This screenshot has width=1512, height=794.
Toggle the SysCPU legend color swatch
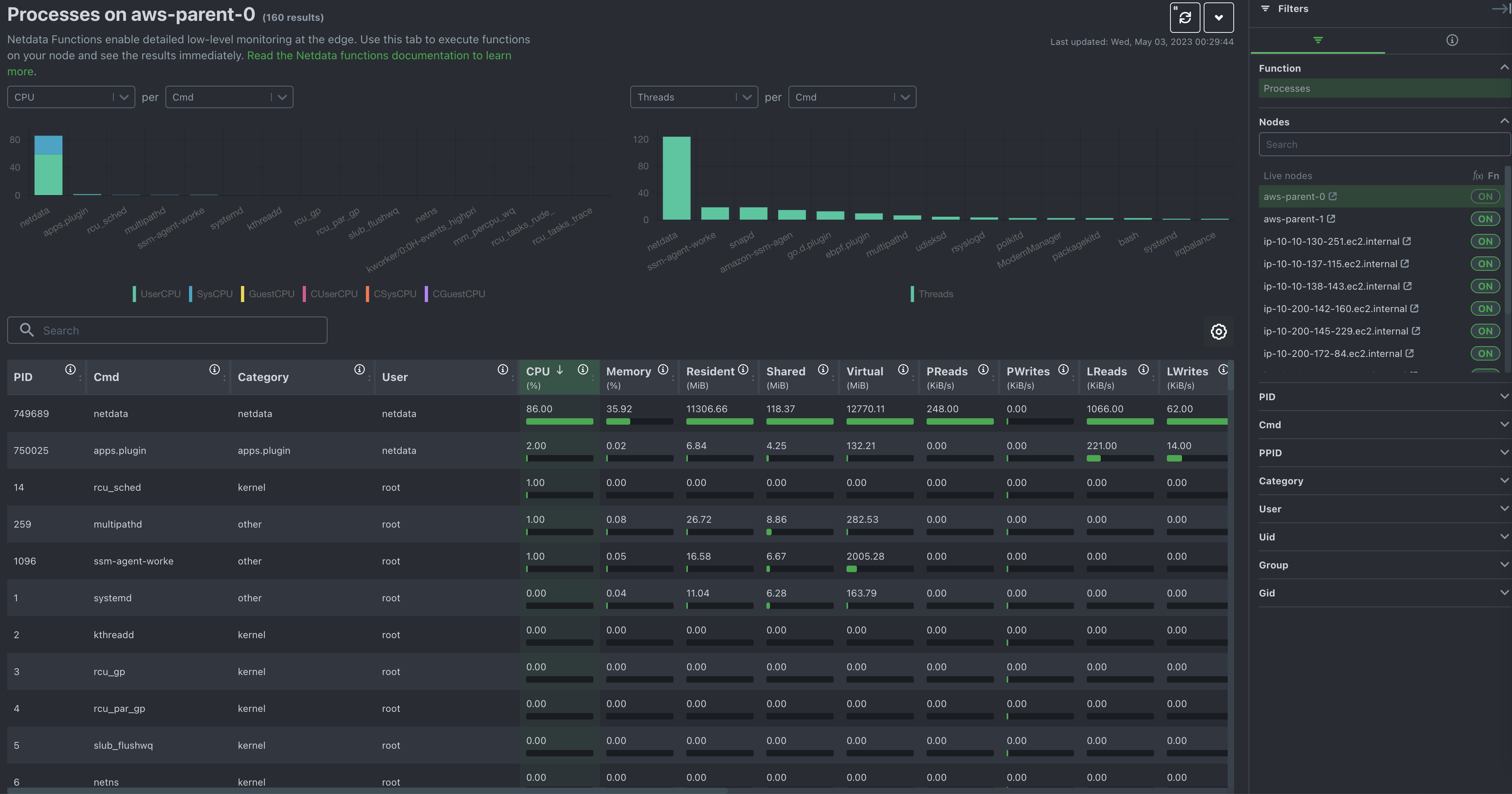click(191, 294)
